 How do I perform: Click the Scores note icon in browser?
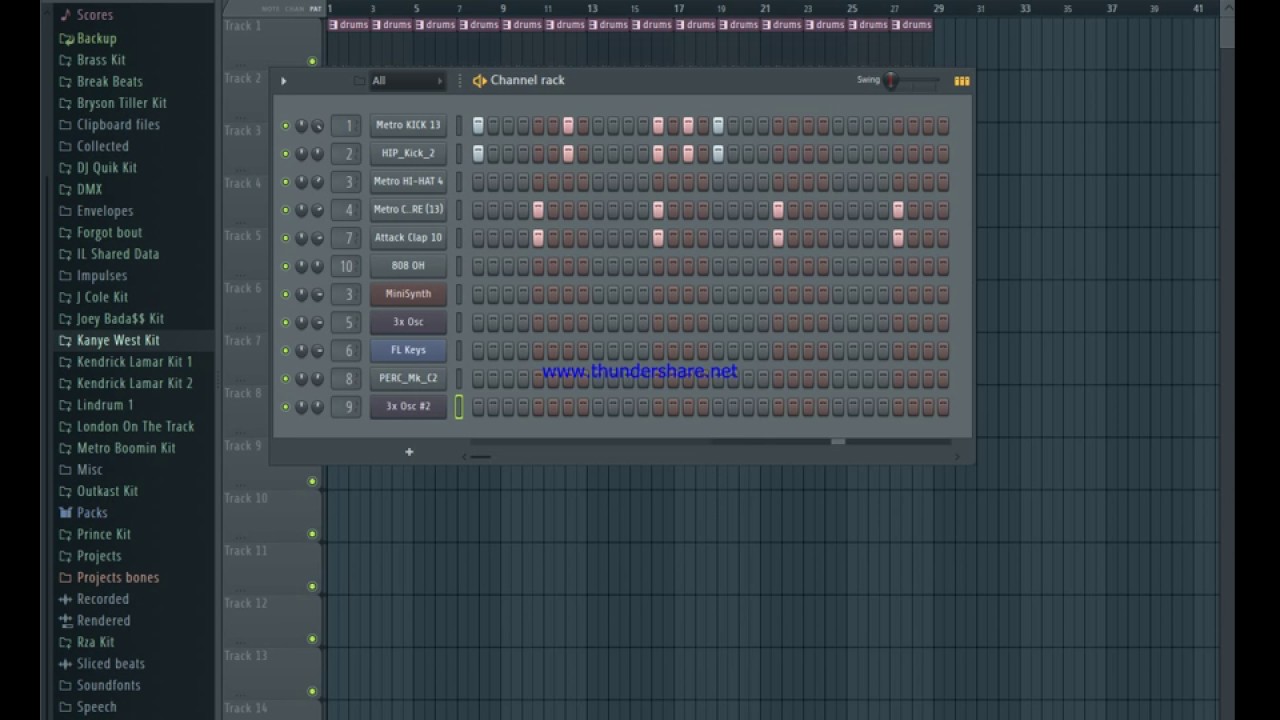[65, 15]
